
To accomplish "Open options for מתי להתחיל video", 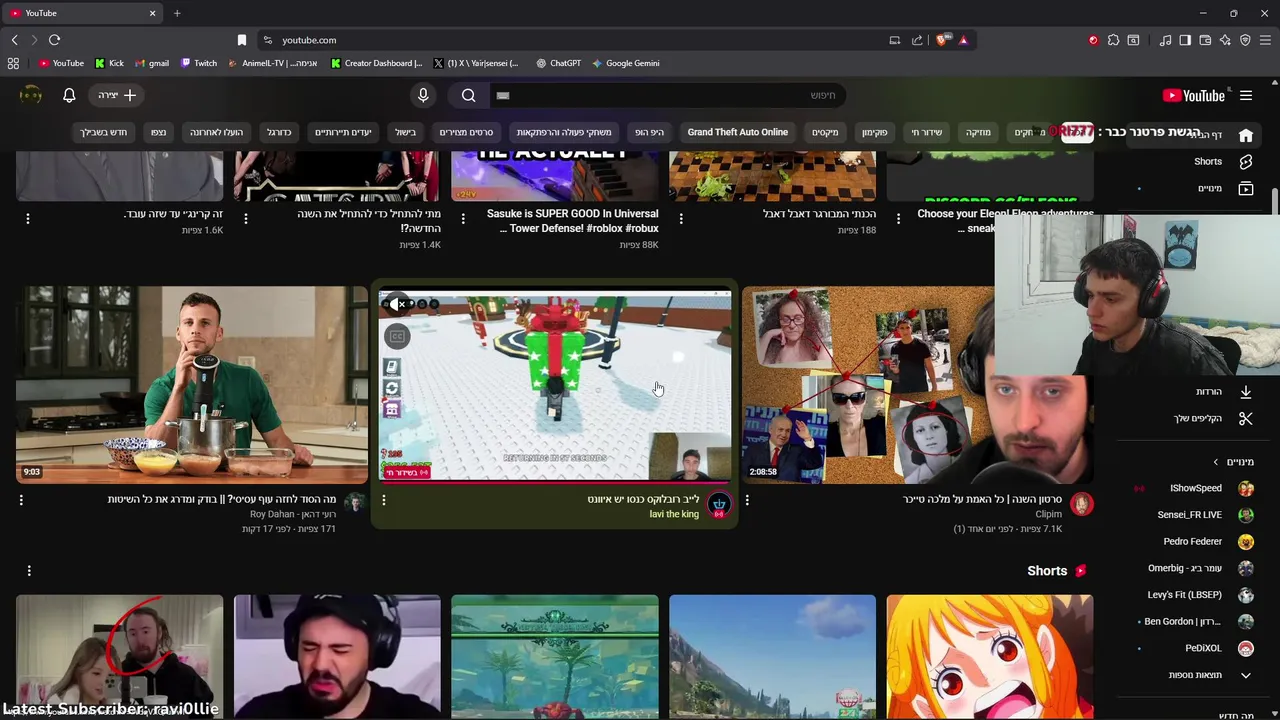I will tap(246, 217).
